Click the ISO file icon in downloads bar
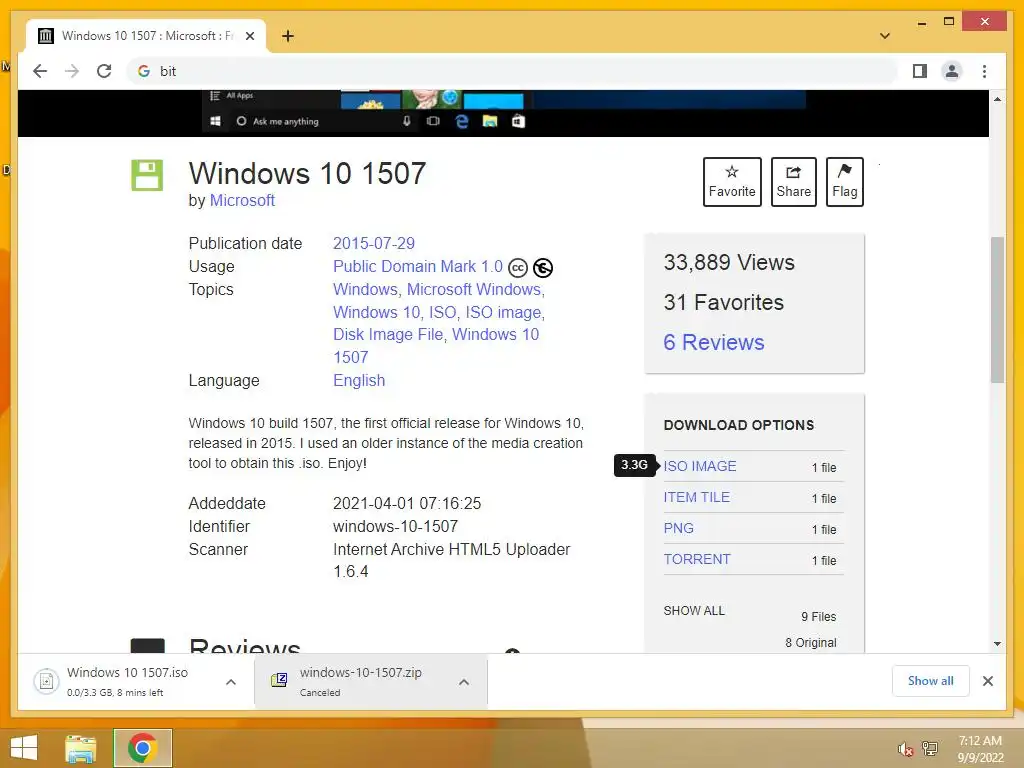Image resolution: width=1024 pixels, height=768 pixels. coord(46,682)
